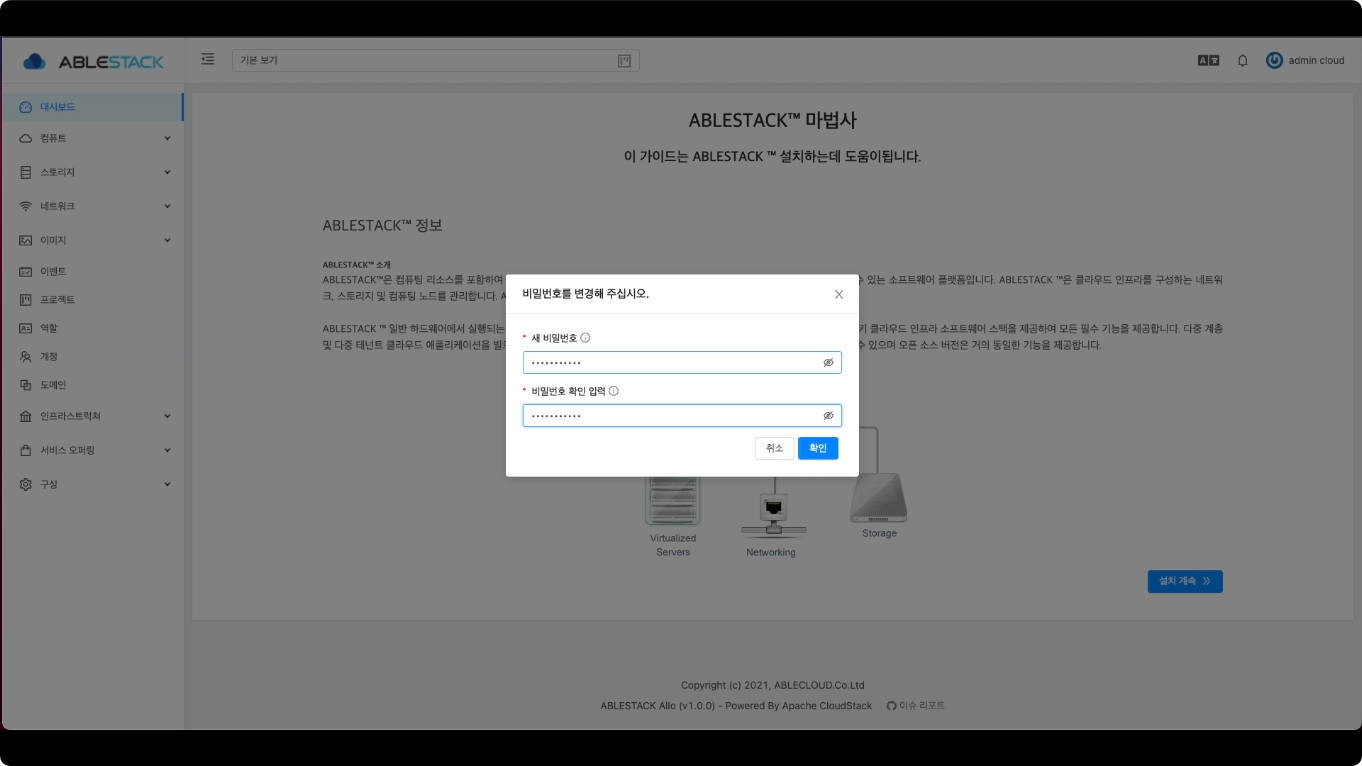Confirm password change with 확인 button

pos(818,448)
